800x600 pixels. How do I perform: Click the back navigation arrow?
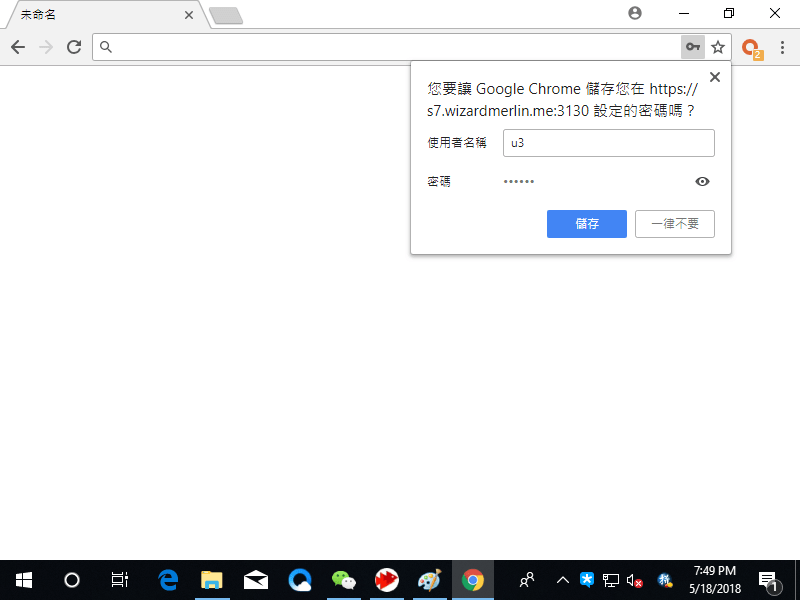(x=18, y=47)
